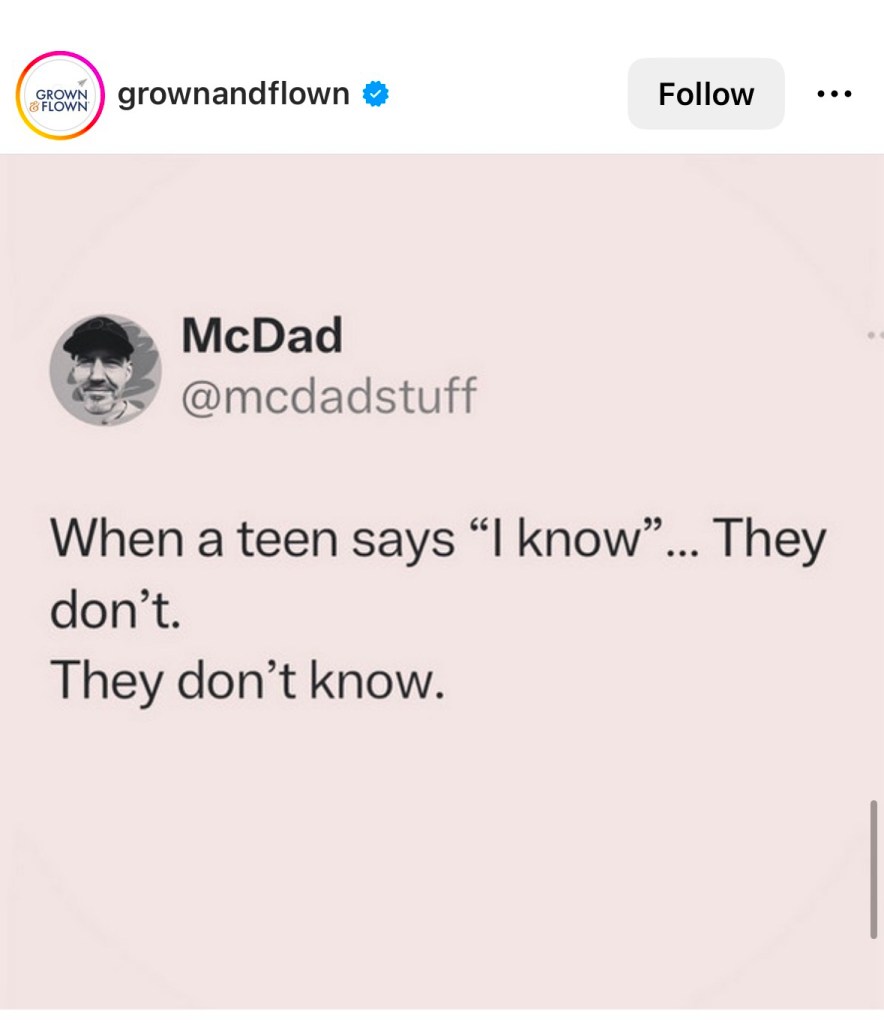Image resolution: width=884 pixels, height=1023 pixels.
Task: Click the McDad display name
Action: pyautogui.click(x=262, y=335)
